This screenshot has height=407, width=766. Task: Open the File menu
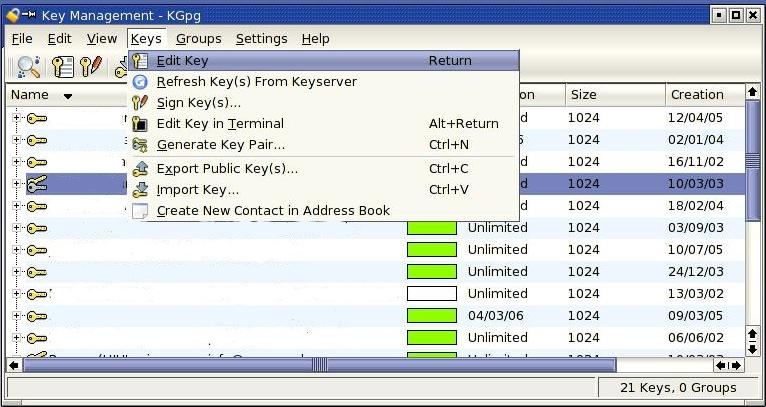pyautogui.click(x=22, y=39)
